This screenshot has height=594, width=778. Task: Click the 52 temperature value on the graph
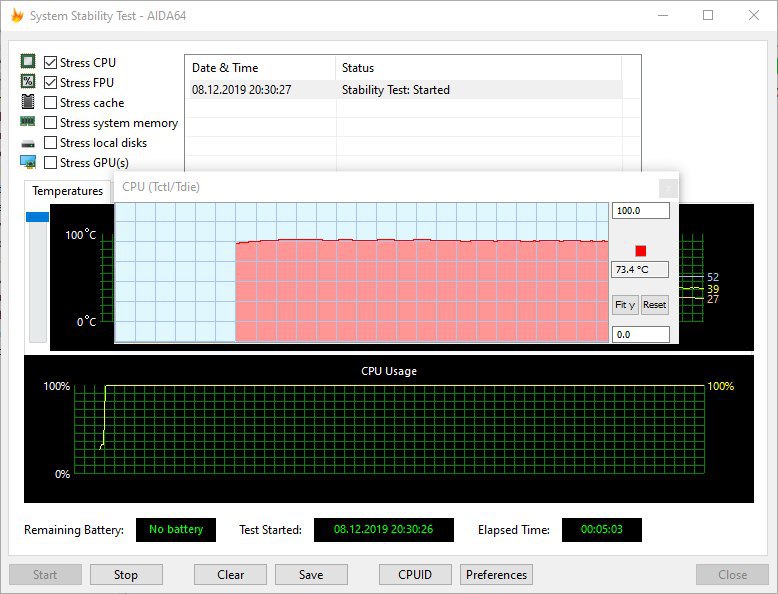[x=713, y=277]
